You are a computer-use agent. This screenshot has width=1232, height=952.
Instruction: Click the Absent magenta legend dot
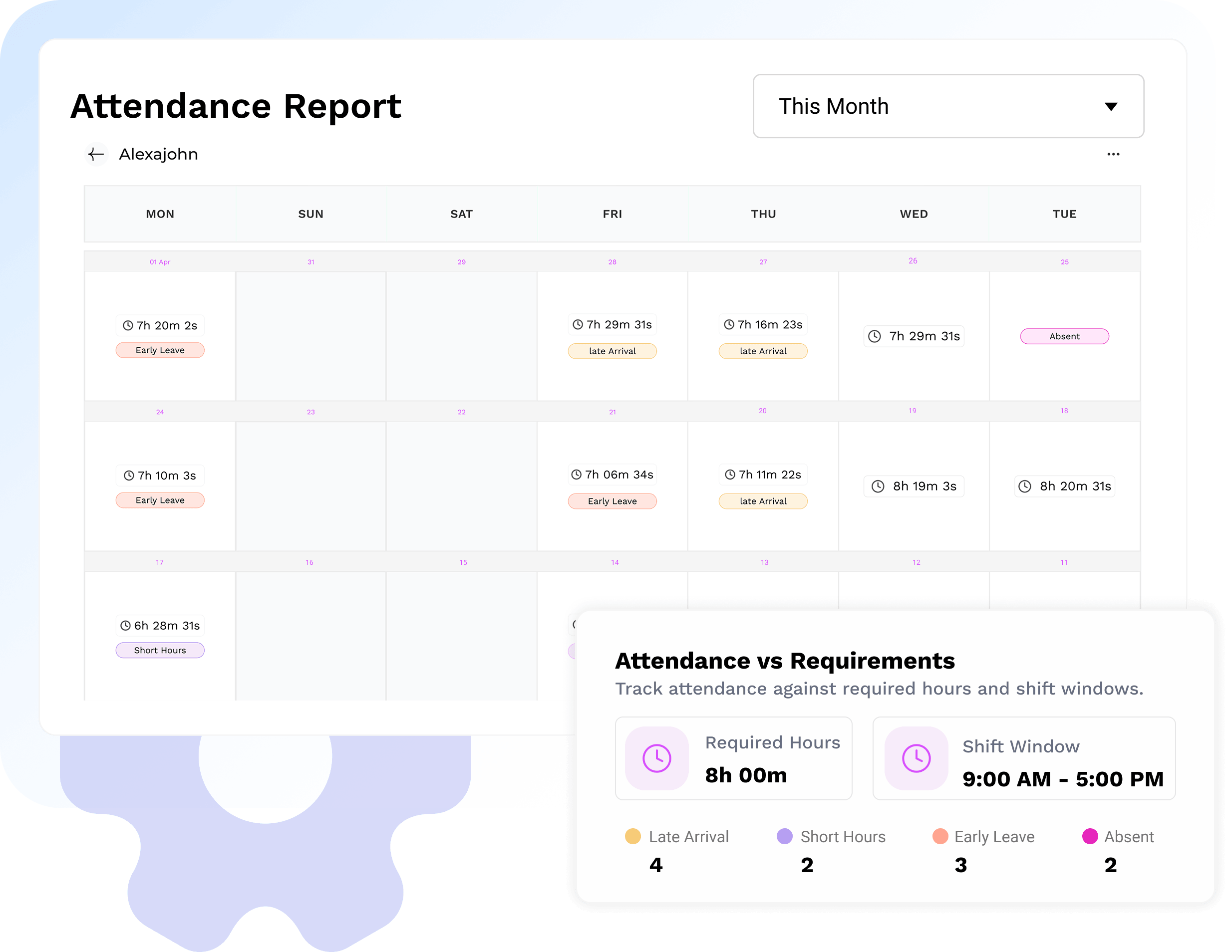click(1090, 836)
